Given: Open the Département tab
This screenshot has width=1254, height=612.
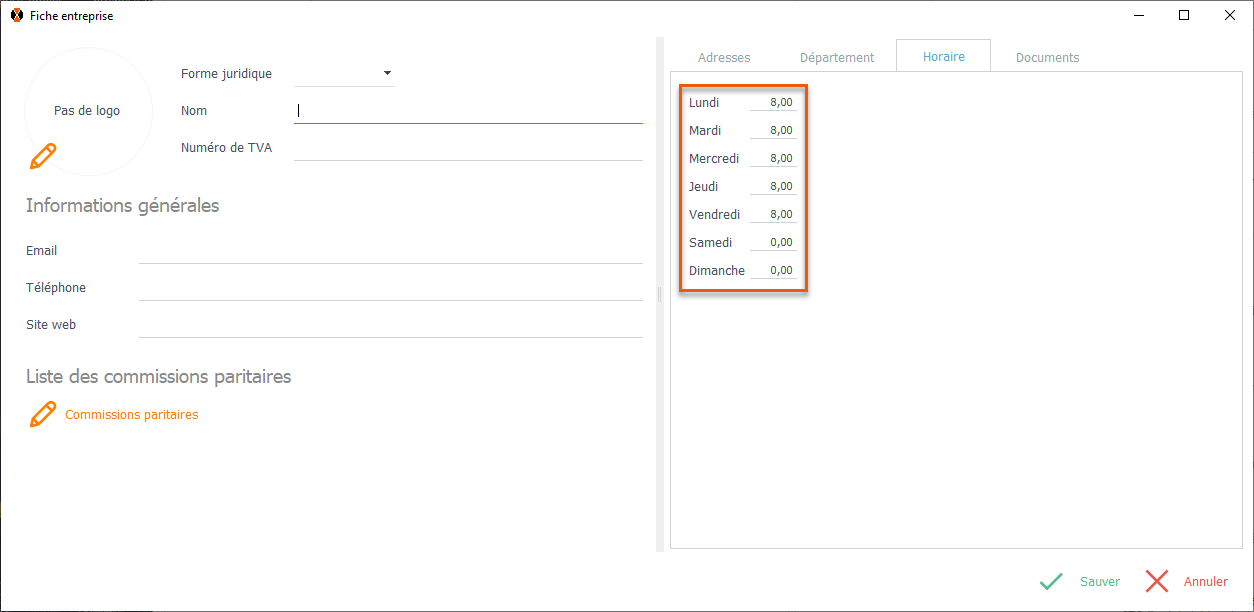Looking at the screenshot, I should (x=837, y=58).
